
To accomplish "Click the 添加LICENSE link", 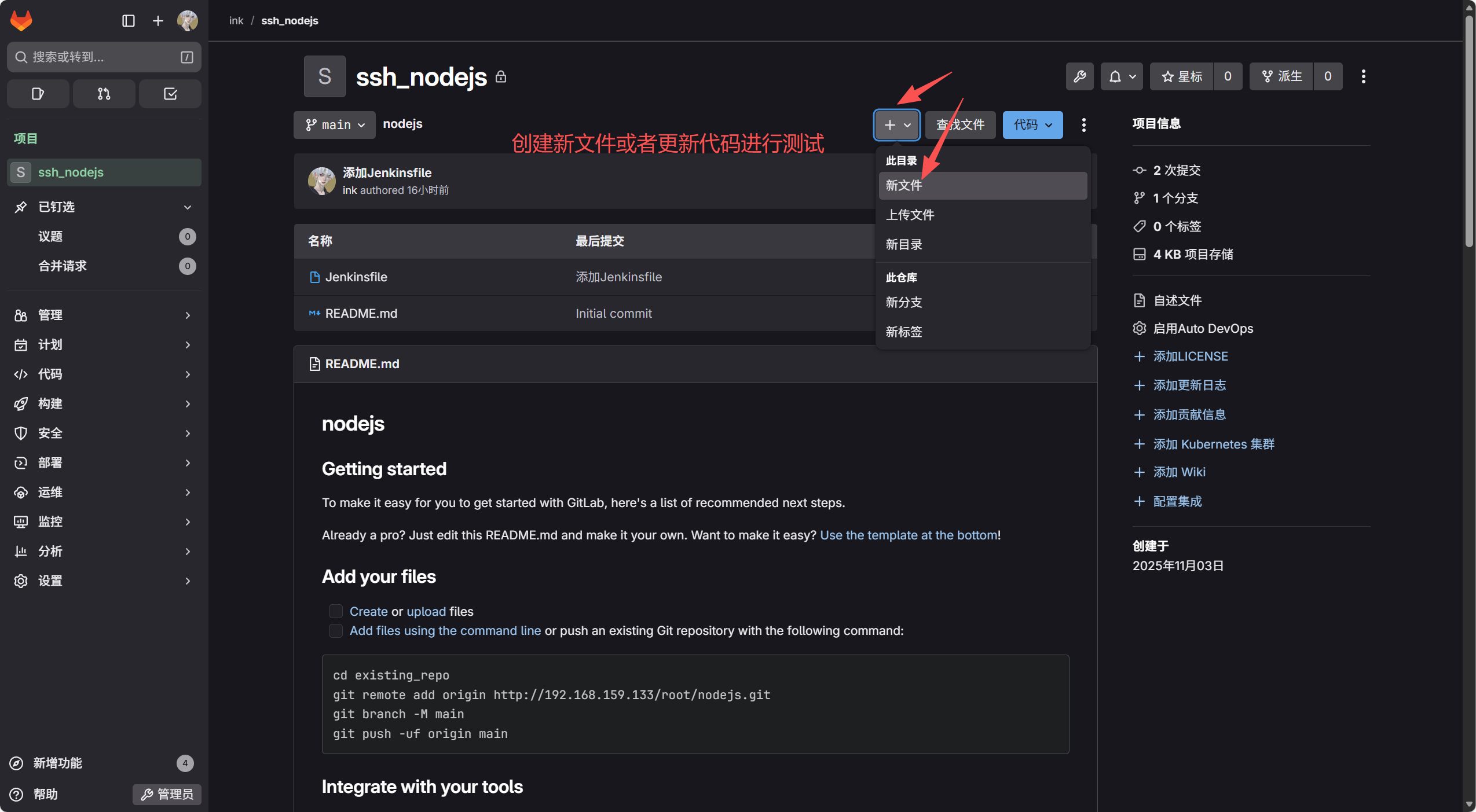I will [1190, 356].
